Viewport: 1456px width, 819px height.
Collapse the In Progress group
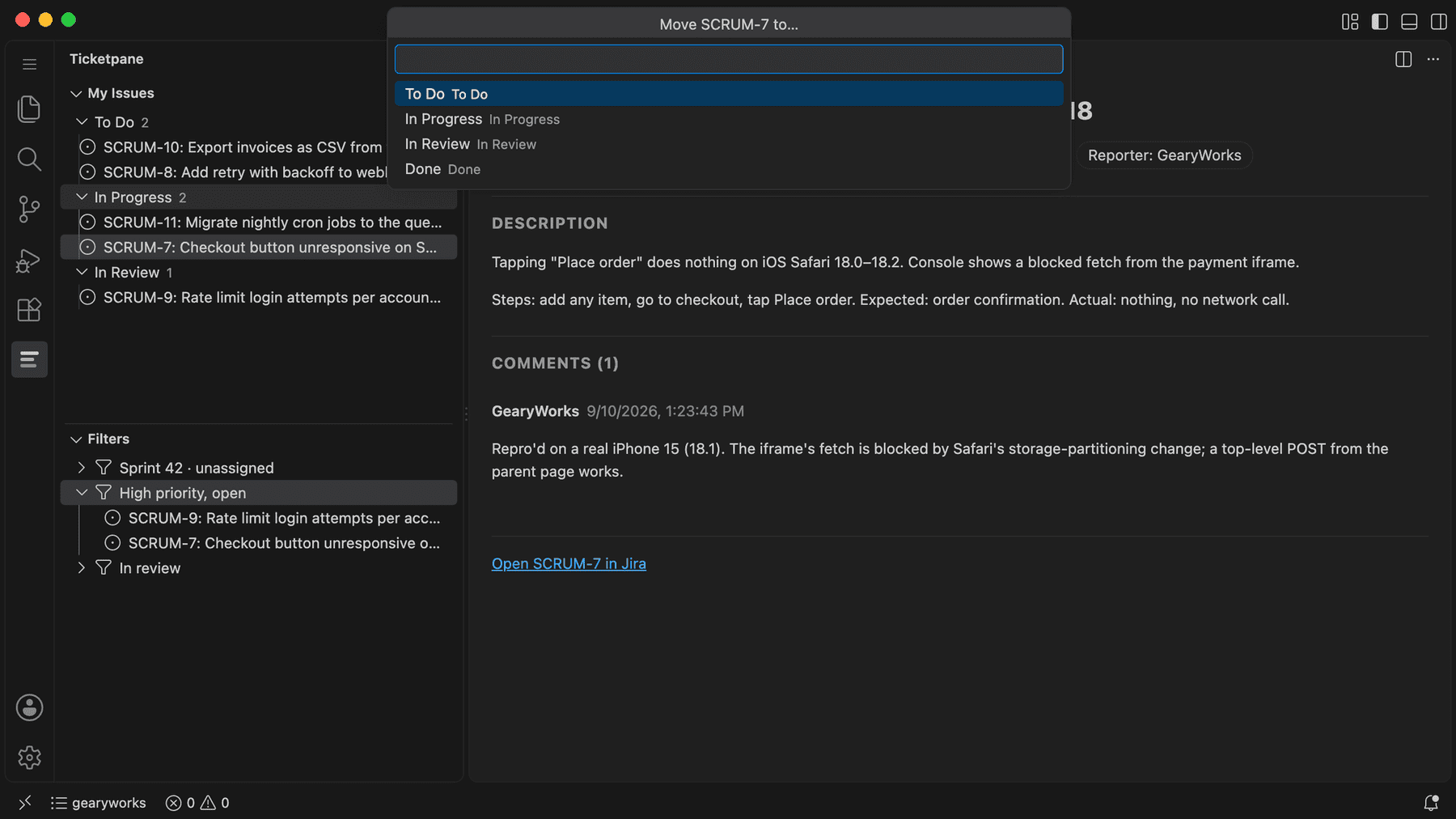pos(82,197)
